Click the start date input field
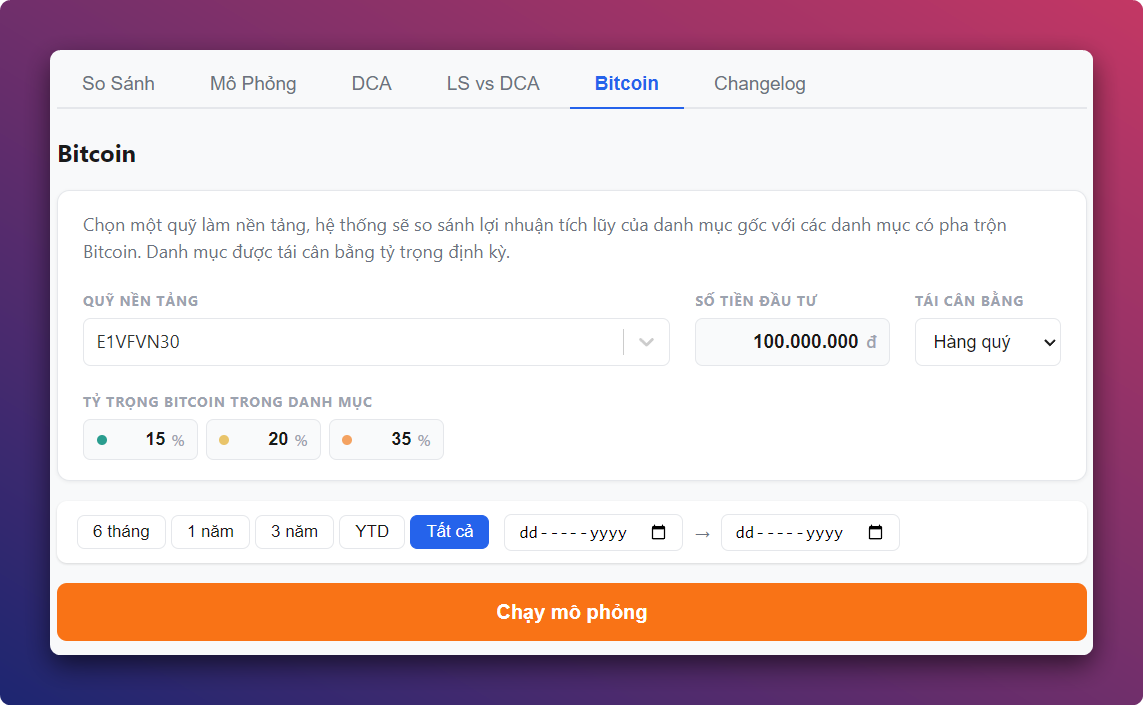The width and height of the screenshot is (1143, 705). [x=593, y=532]
